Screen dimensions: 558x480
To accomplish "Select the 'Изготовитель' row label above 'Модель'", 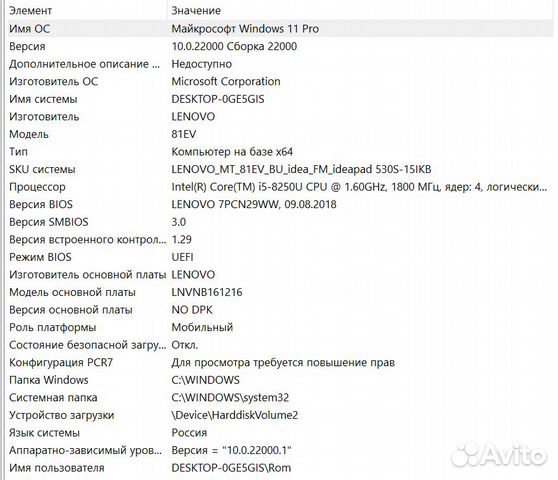I will (44, 117).
